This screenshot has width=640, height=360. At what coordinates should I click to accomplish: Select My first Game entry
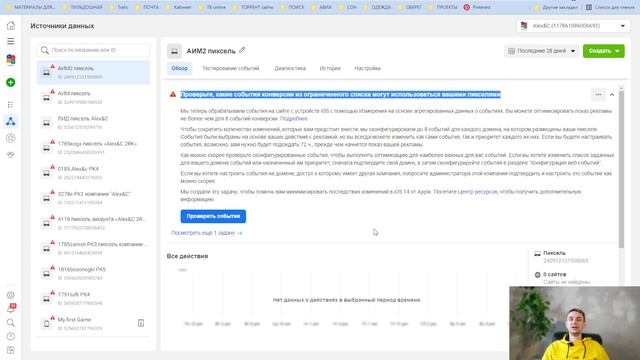tap(93, 323)
